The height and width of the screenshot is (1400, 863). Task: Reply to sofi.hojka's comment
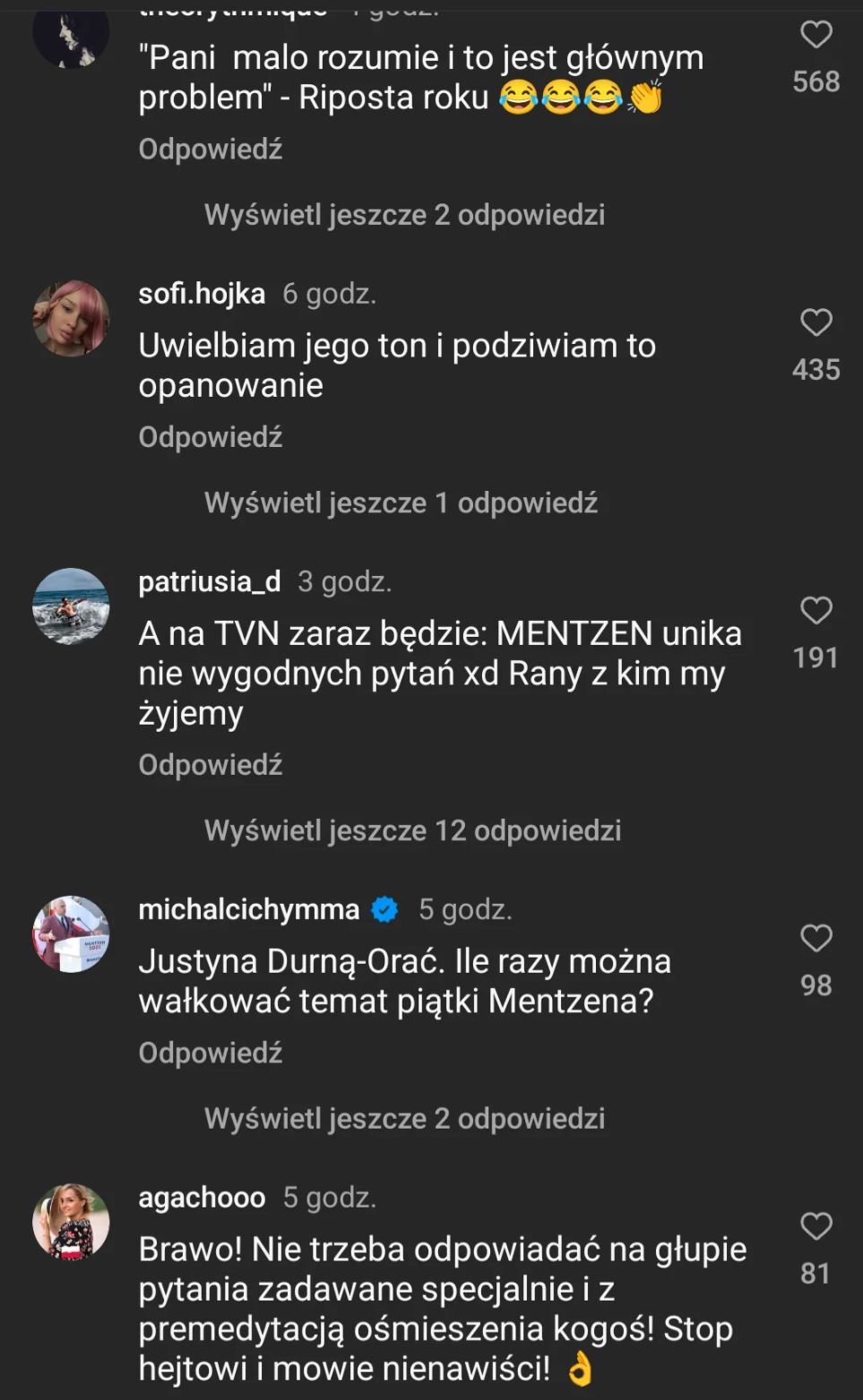(x=211, y=437)
